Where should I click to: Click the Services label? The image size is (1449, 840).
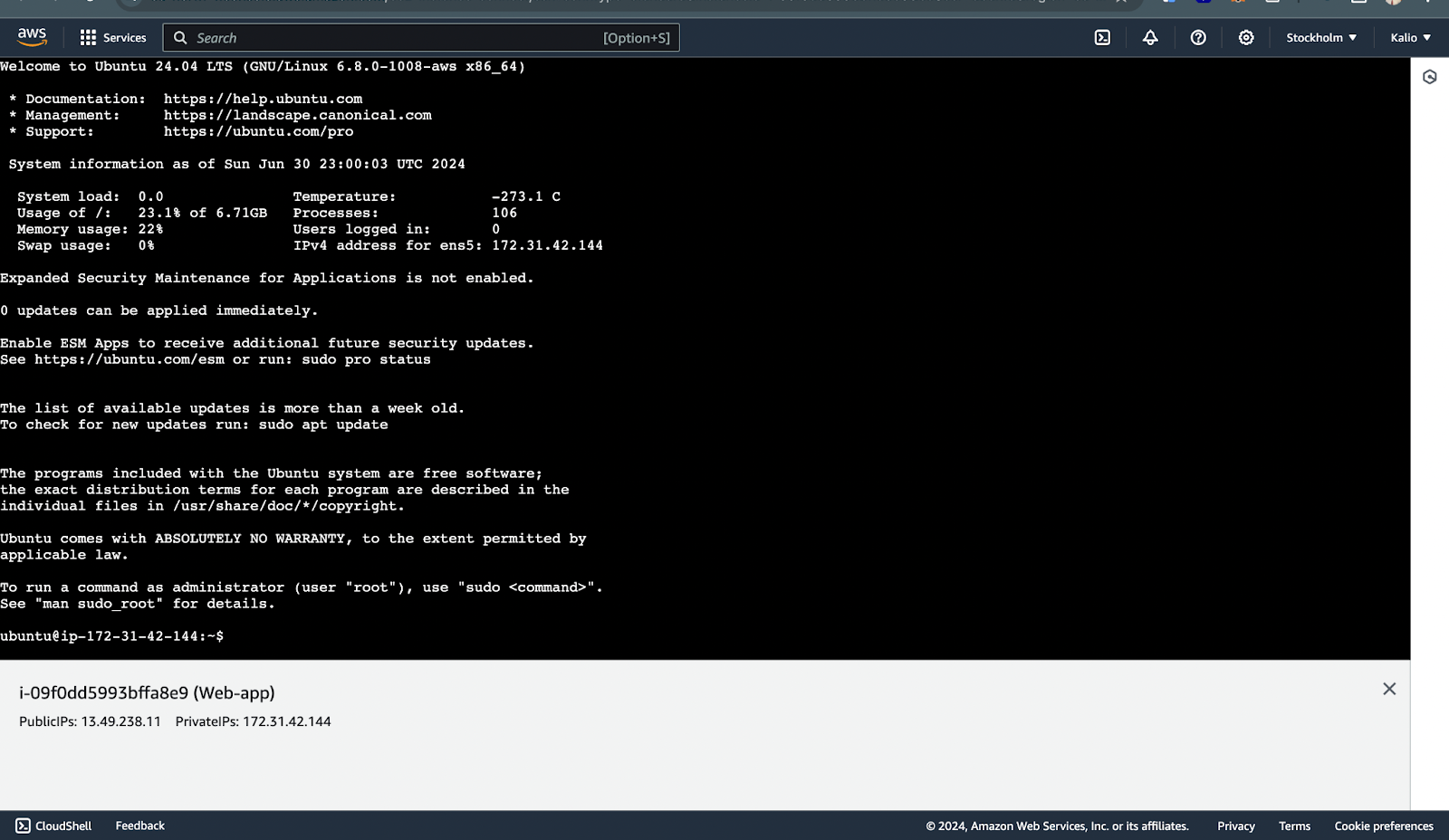tap(125, 38)
